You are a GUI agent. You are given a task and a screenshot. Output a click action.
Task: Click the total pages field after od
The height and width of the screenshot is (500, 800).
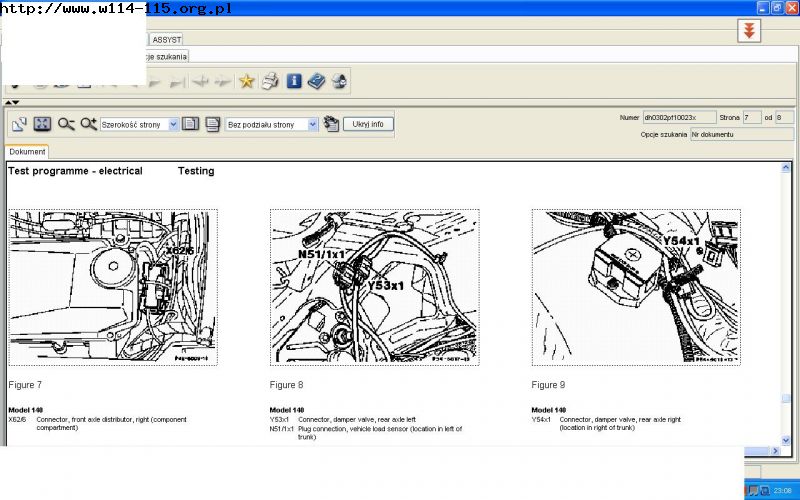784,117
